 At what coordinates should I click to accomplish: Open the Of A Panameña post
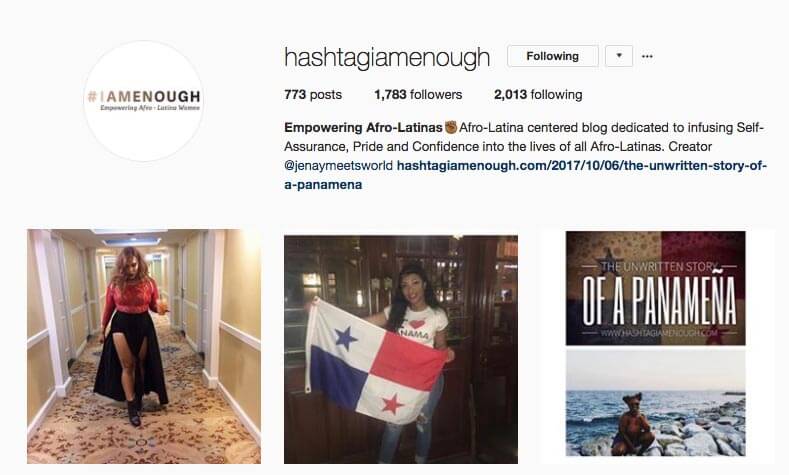[x=656, y=344]
